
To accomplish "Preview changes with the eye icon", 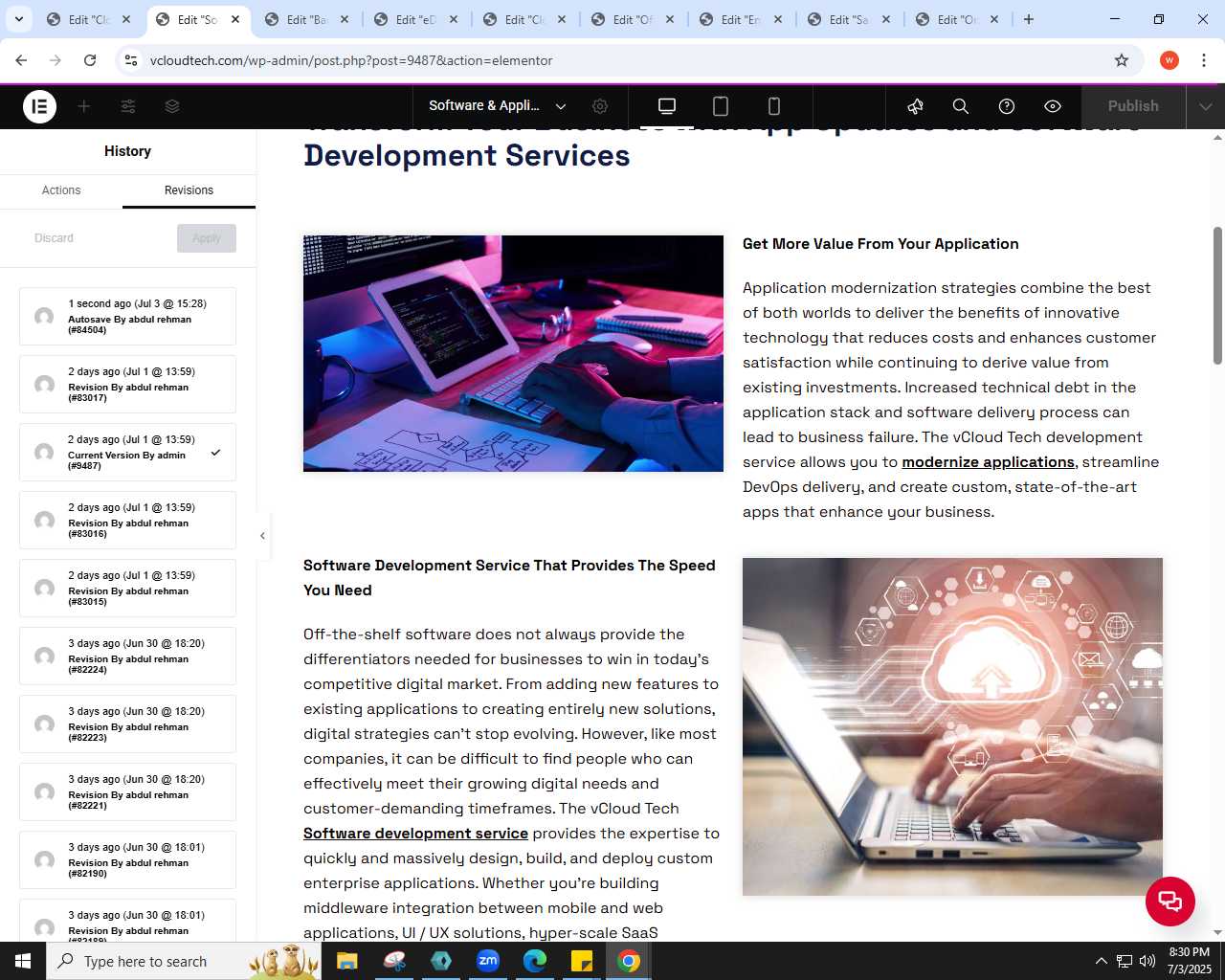I will [x=1053, y=106].
